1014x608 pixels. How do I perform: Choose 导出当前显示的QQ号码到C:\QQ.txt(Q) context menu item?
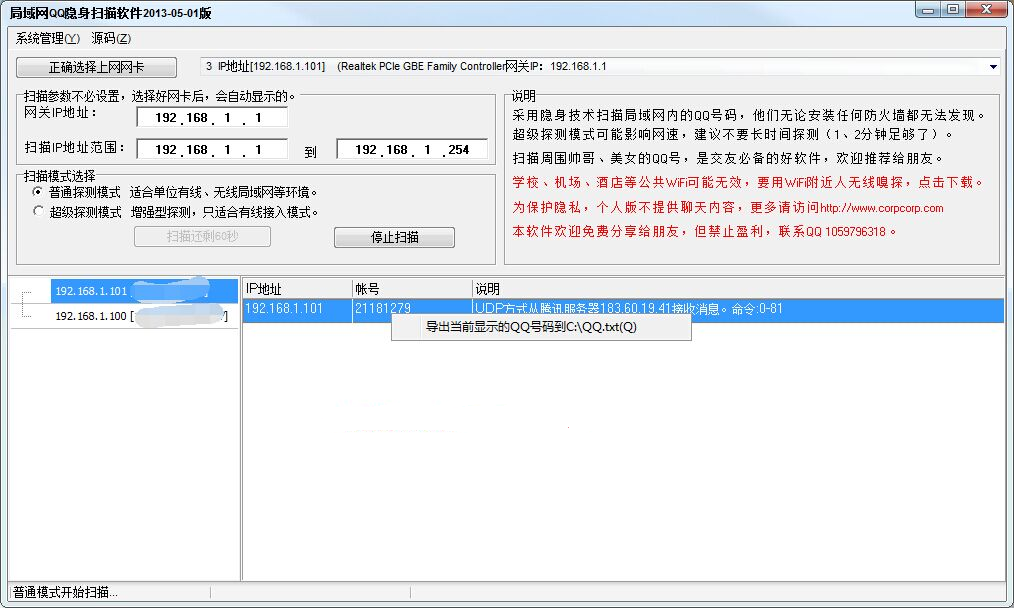(541, 327)
